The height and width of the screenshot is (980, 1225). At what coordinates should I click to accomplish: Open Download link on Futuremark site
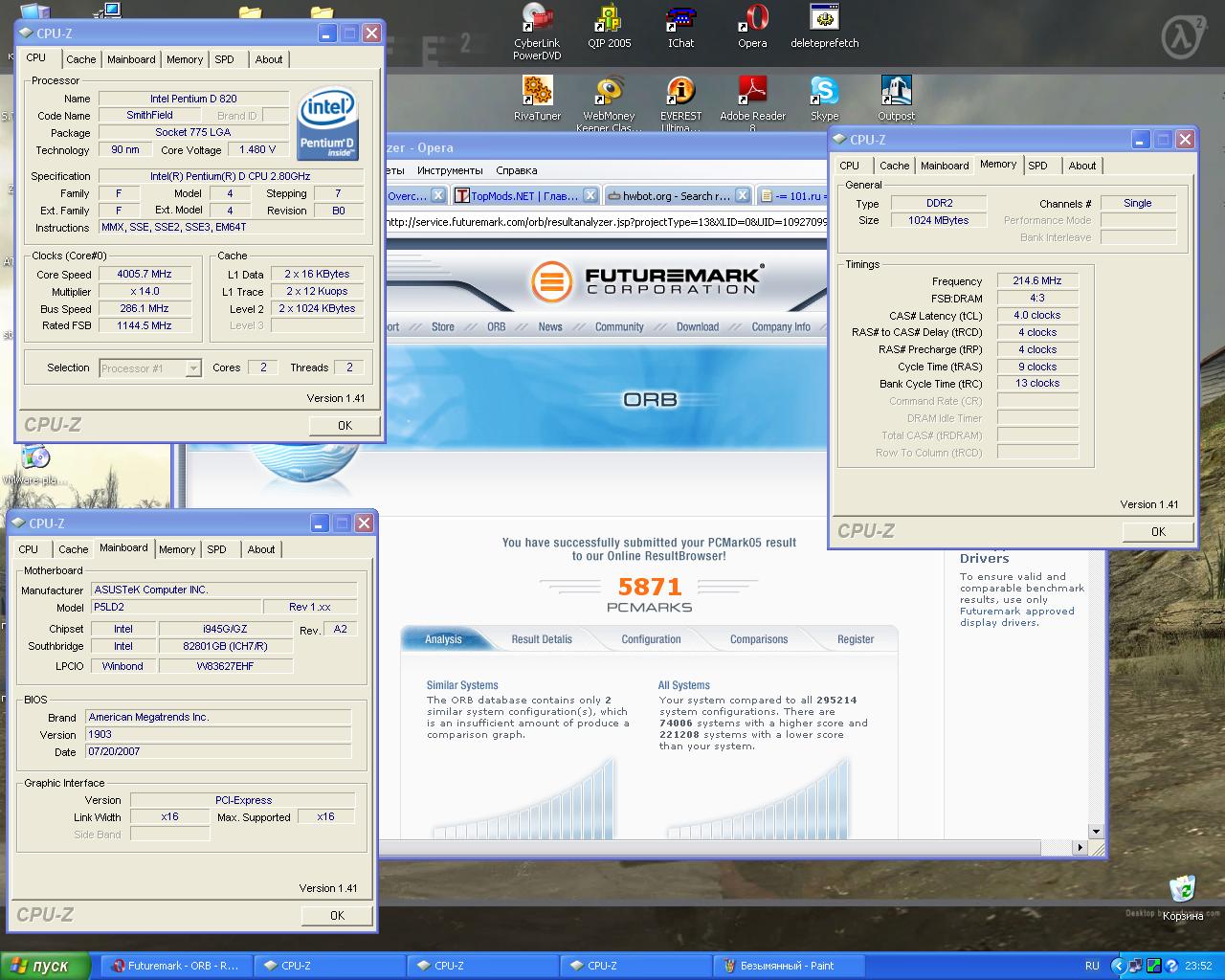point(698,327)
